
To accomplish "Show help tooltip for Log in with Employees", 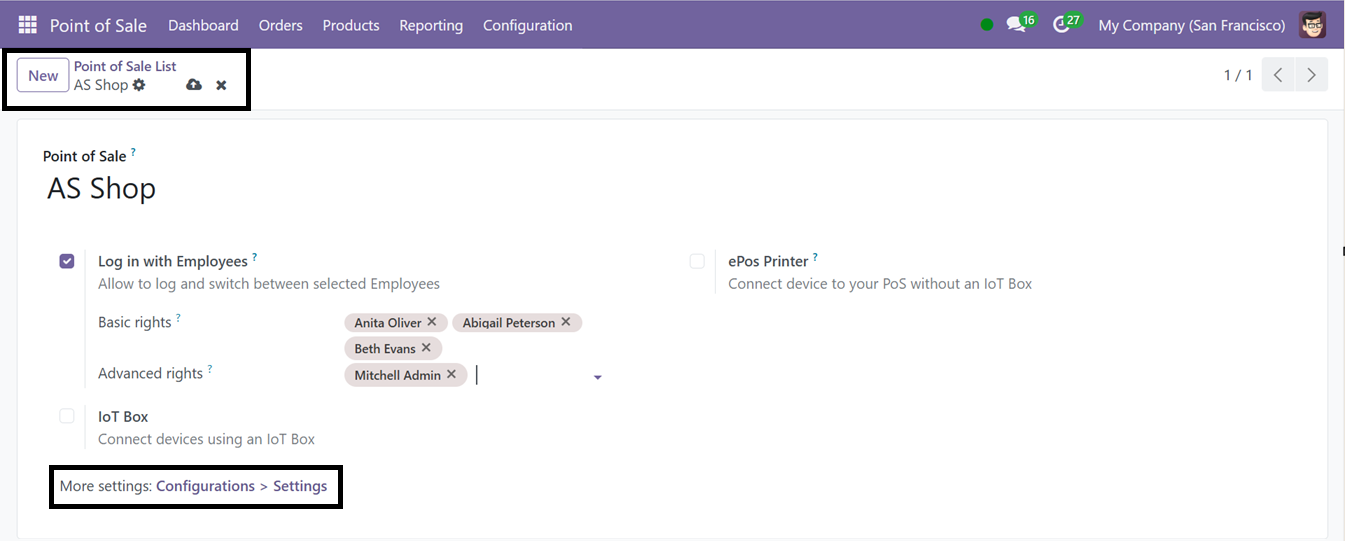I will (254, 257).
